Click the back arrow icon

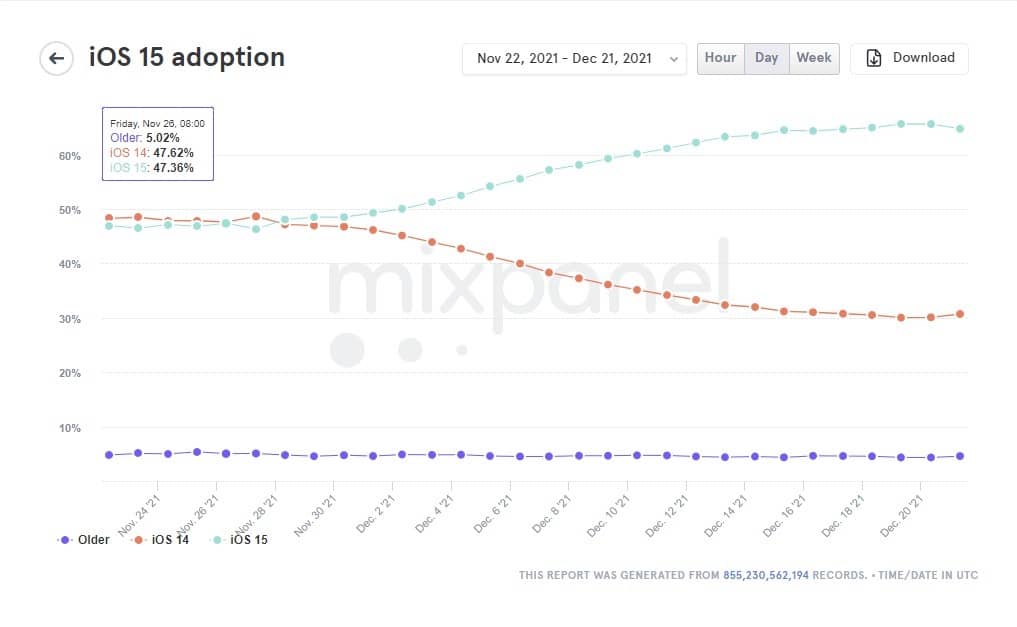coord(57,58)
